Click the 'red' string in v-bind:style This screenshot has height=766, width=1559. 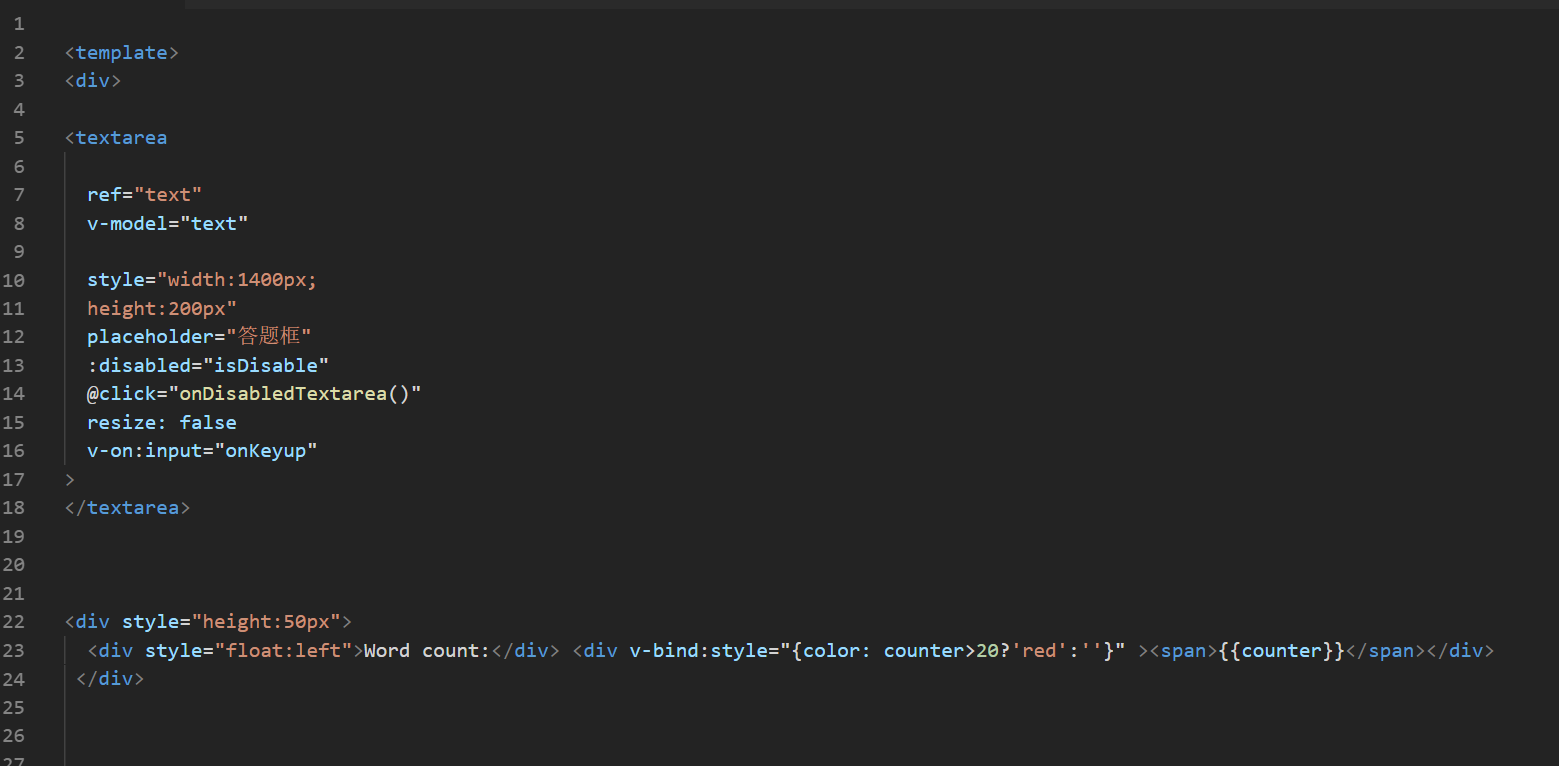pyautogui.click(x=1039, y=651)
